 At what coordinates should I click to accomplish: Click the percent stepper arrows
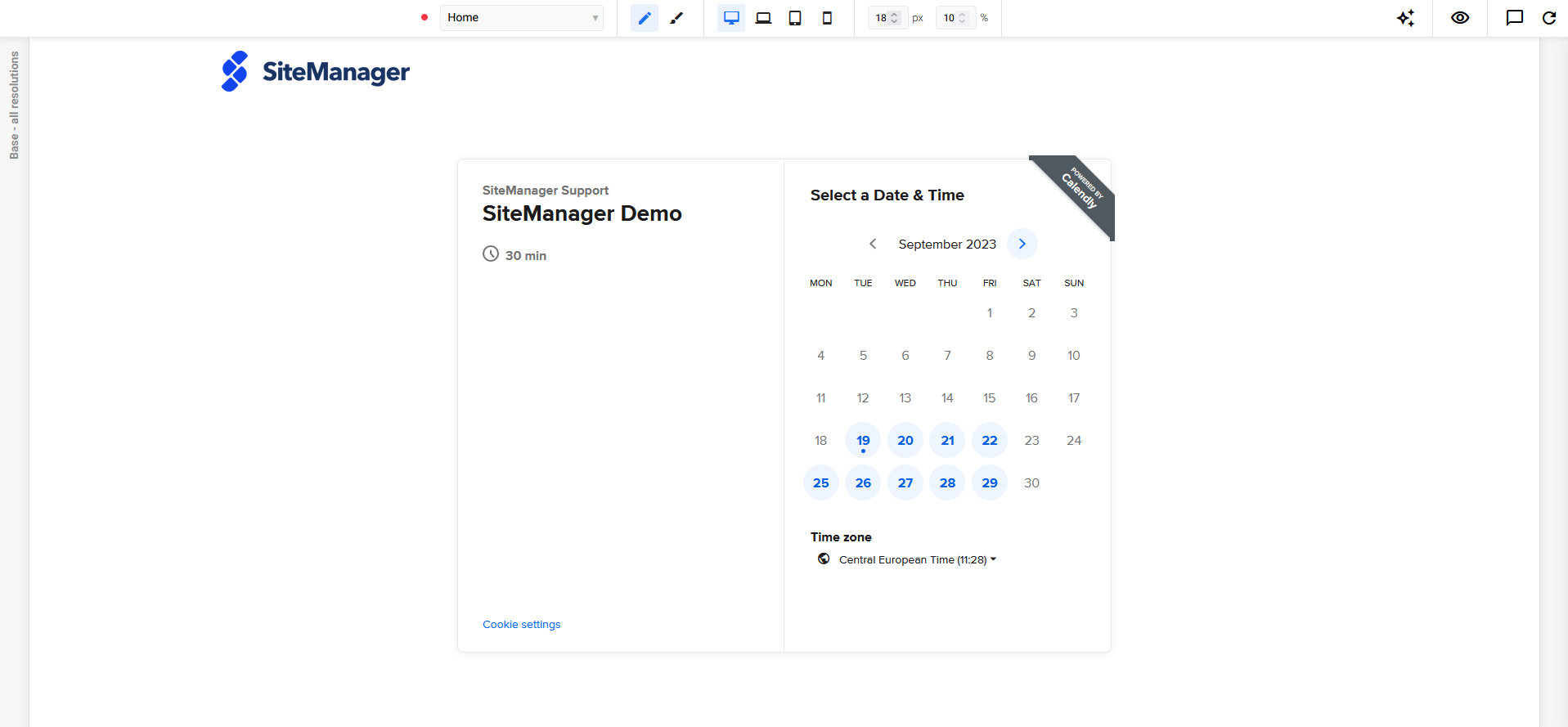[963, 18]
